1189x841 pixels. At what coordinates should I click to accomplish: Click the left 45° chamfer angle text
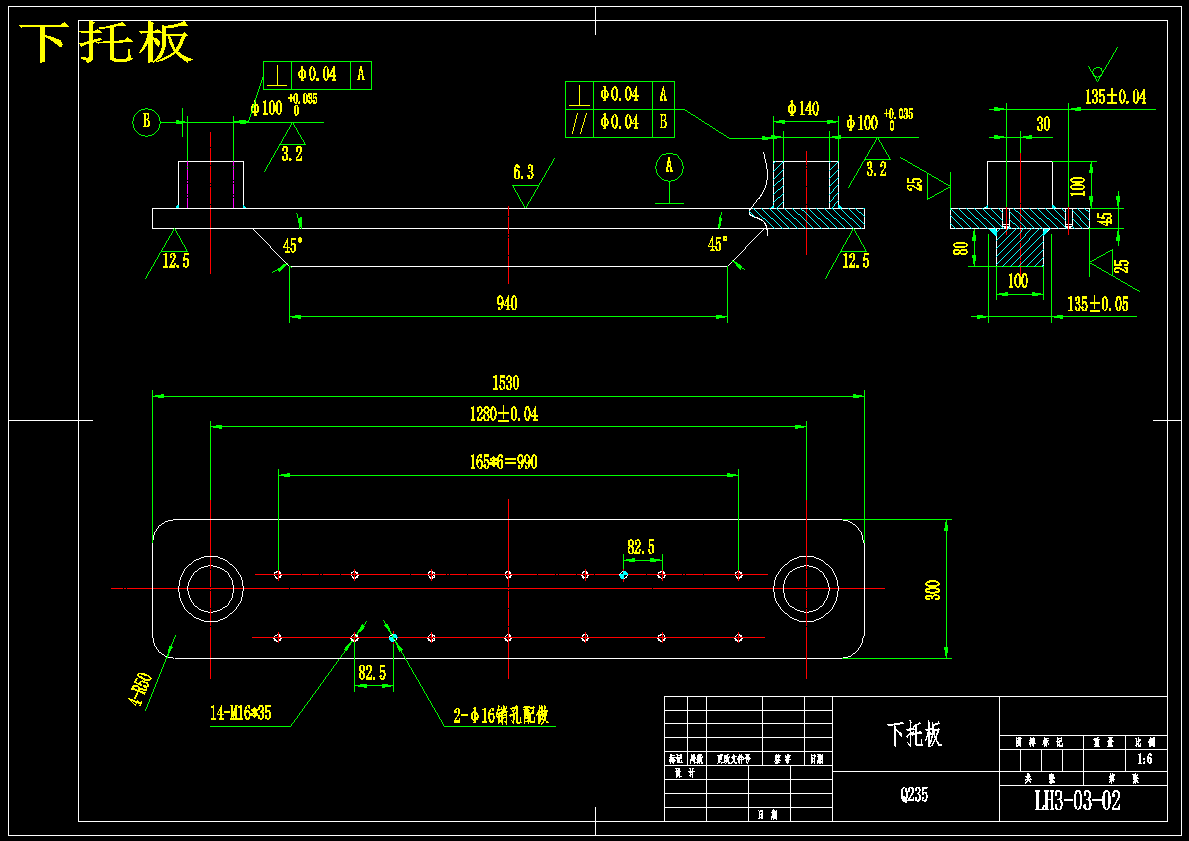coord(293,246)
